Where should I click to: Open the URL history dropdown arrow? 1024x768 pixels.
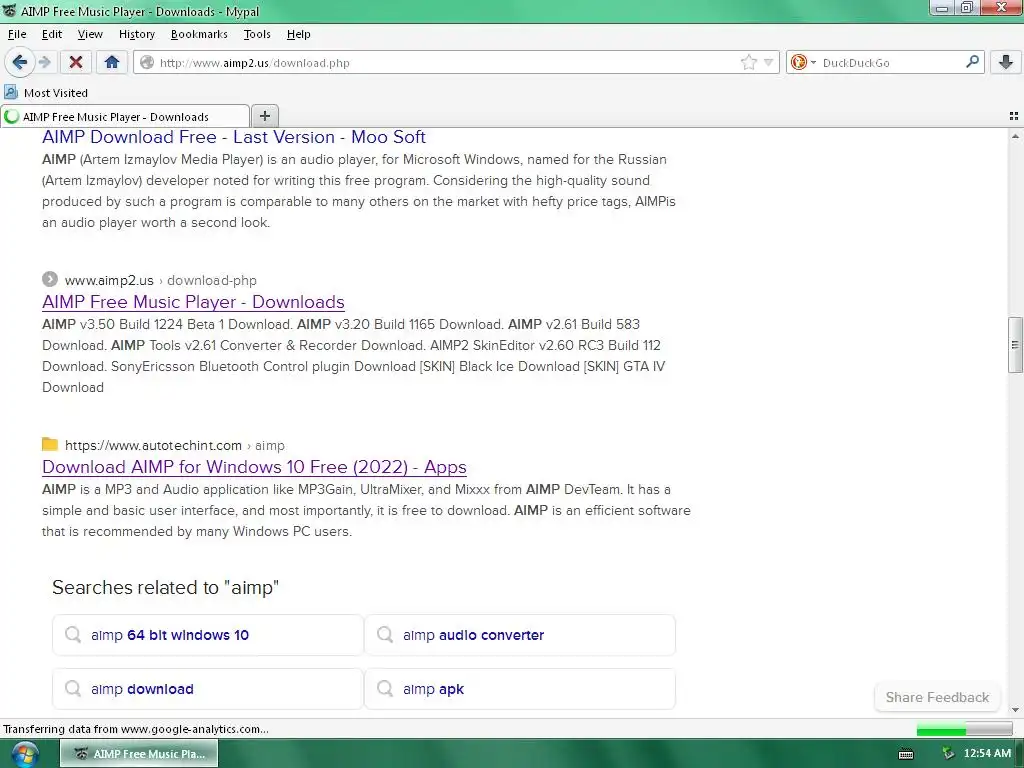(769, 62)
